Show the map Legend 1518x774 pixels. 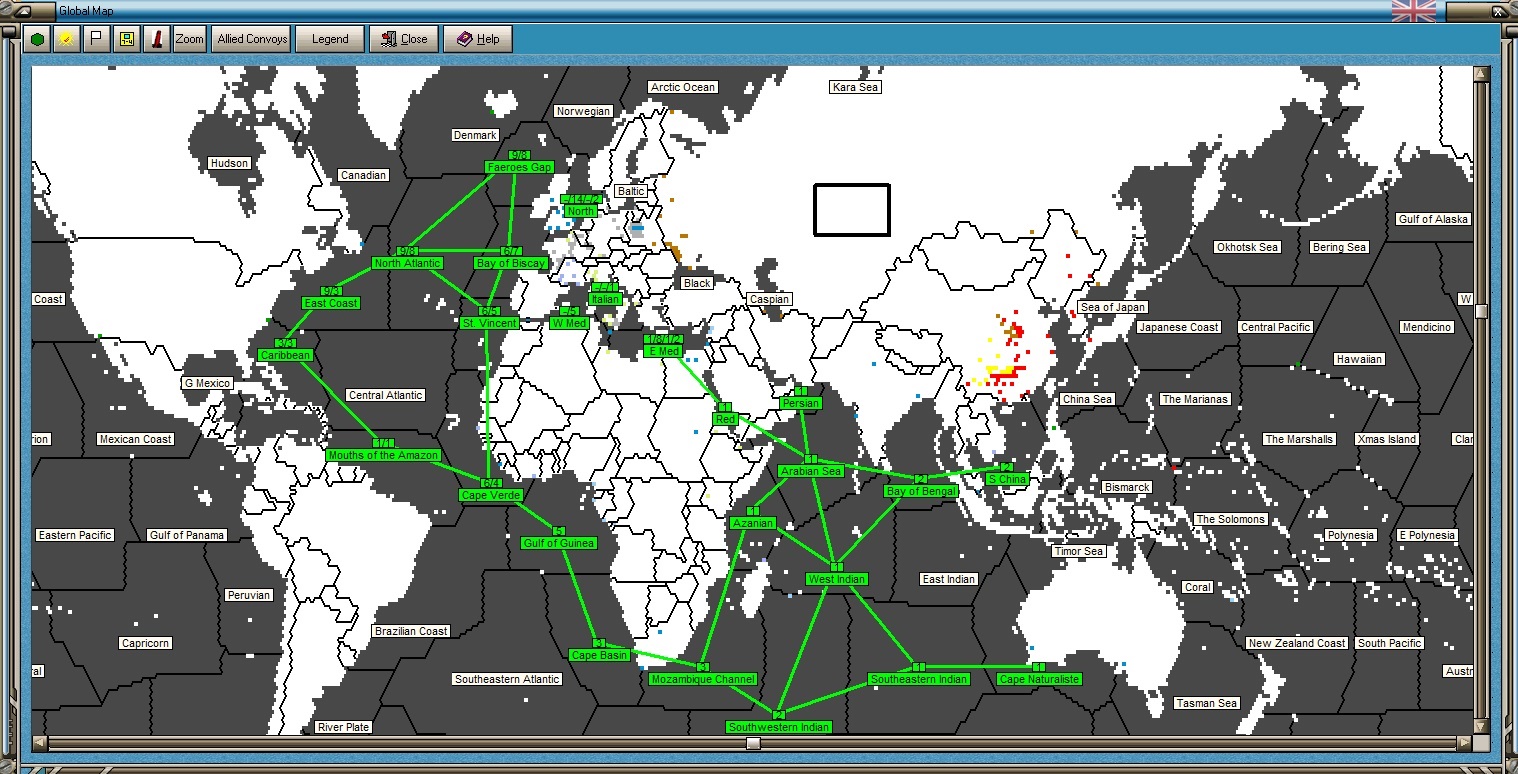330,39
